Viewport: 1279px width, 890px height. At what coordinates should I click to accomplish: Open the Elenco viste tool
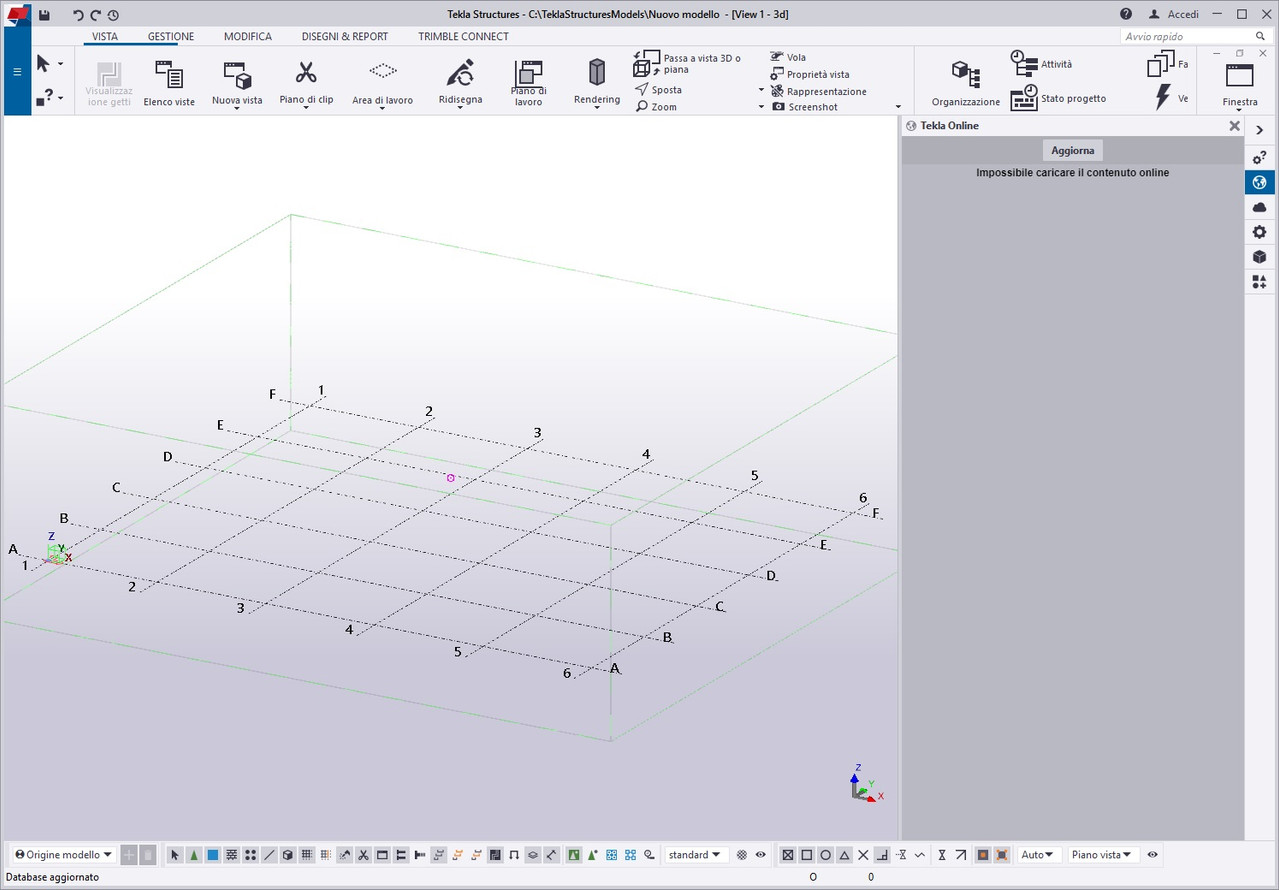(x=169, y=82)
